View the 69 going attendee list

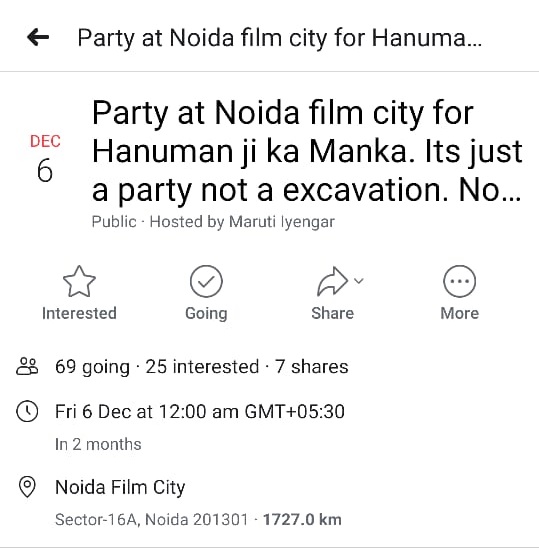click(92, 367)
